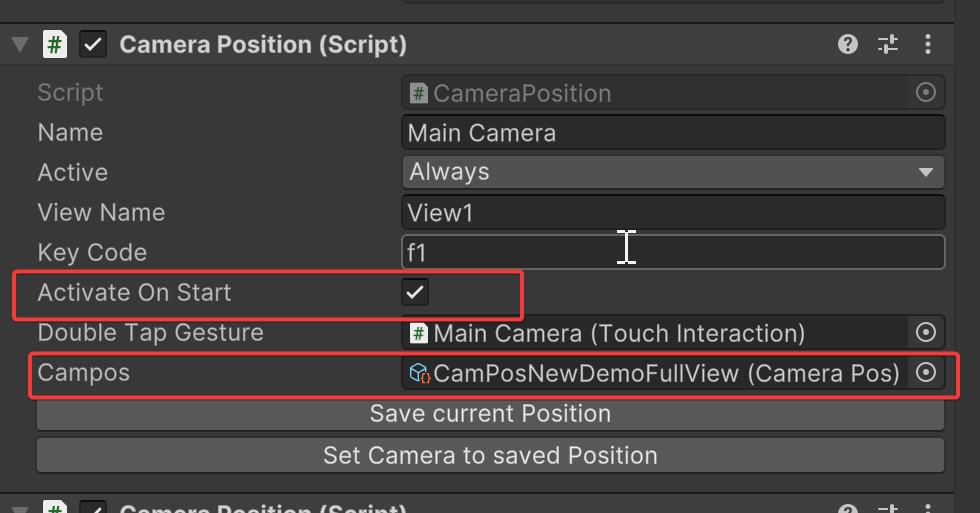This screenshot has height=513, width=980.
Task: Open Camera Position component kebab menu
Action: (928, 44)
